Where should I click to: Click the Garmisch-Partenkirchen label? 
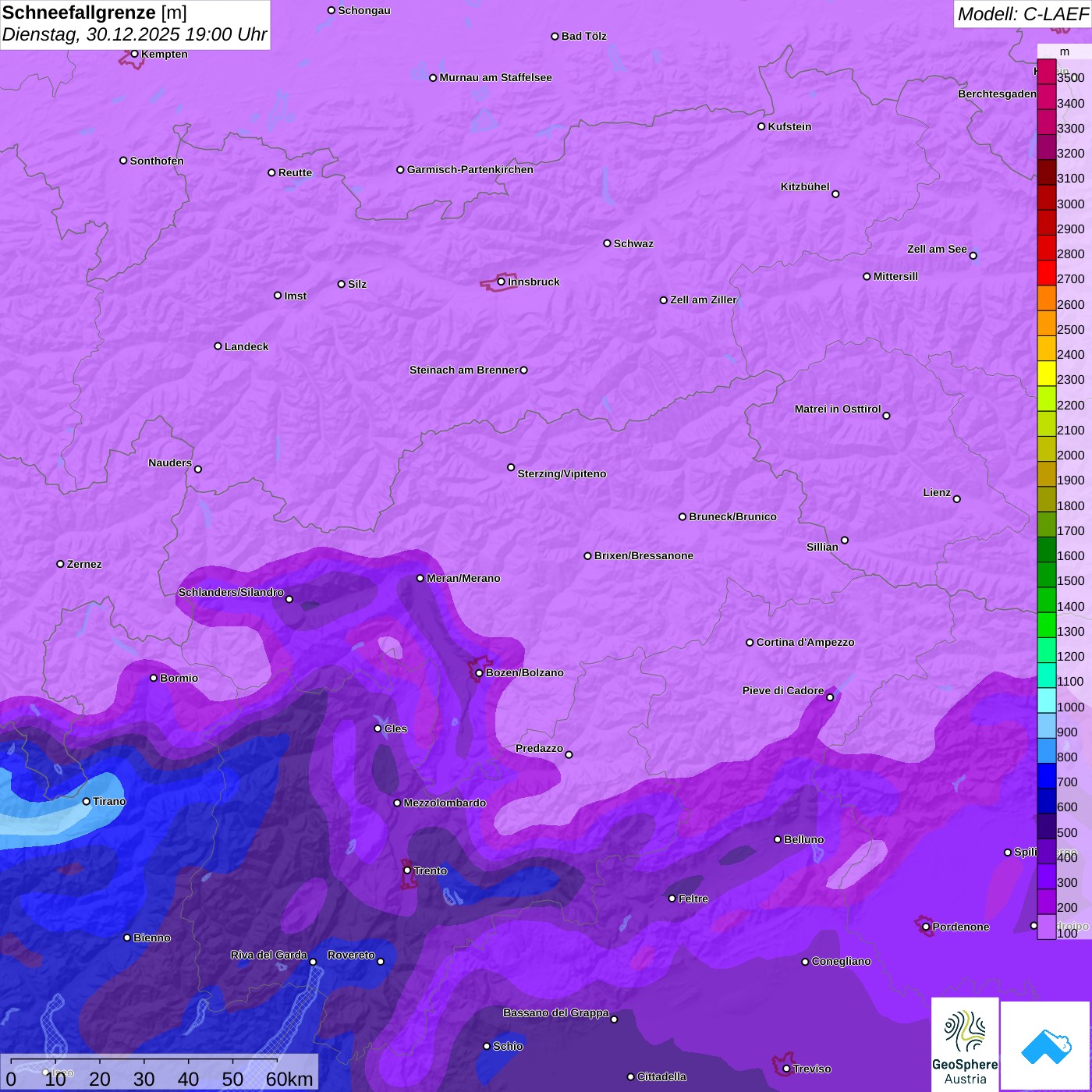(470, 169)
